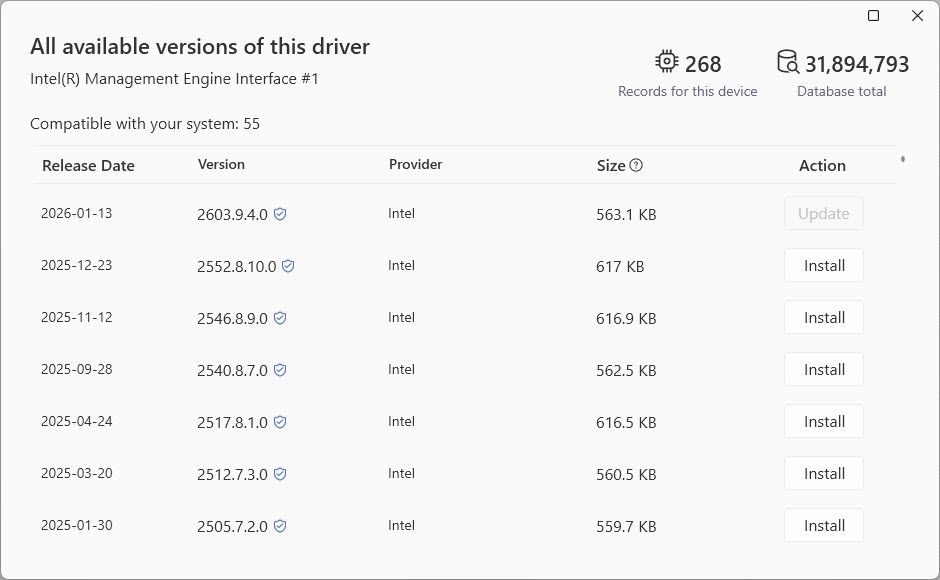Viewport: 940px width, 580px height.
Task: Click the Database total label
Action: tap(842, 91)
